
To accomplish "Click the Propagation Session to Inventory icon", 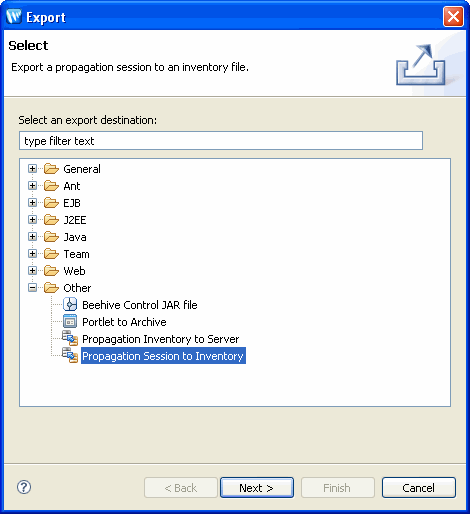I will [70, 355].
